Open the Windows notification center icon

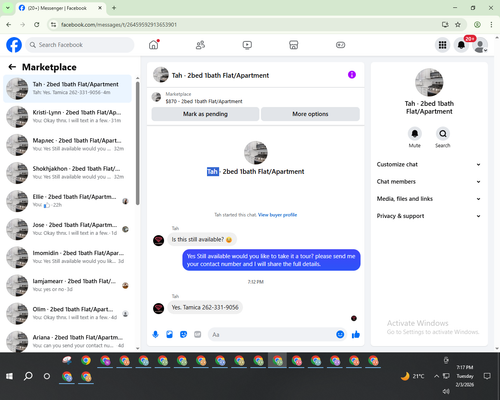(x=487, y=376)
